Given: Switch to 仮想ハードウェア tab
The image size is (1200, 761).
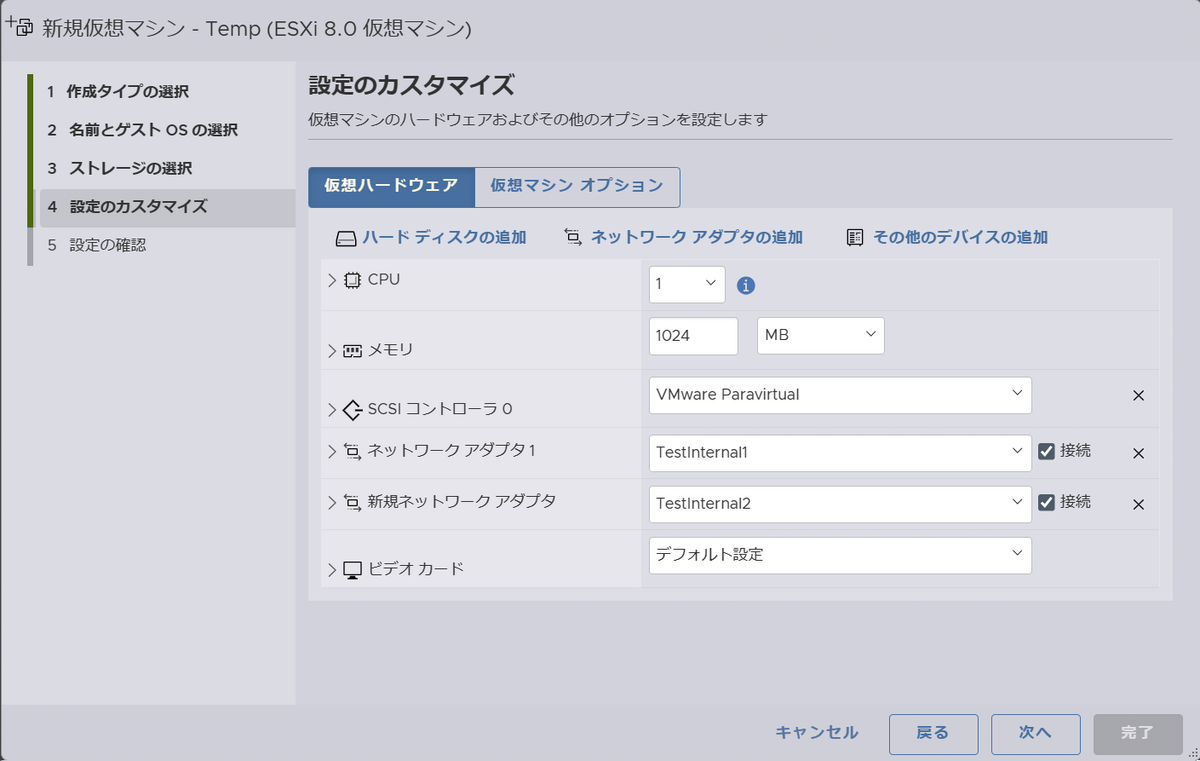Looking at the screenshot, I should [x=391, y=186].
